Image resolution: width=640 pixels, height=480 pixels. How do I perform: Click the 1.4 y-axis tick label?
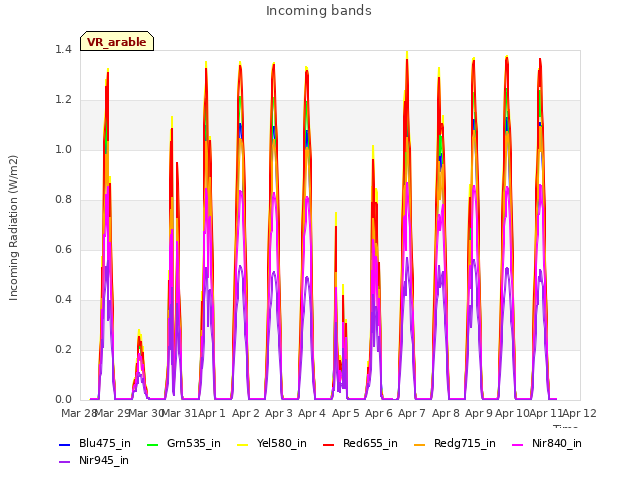coord(63,50)
